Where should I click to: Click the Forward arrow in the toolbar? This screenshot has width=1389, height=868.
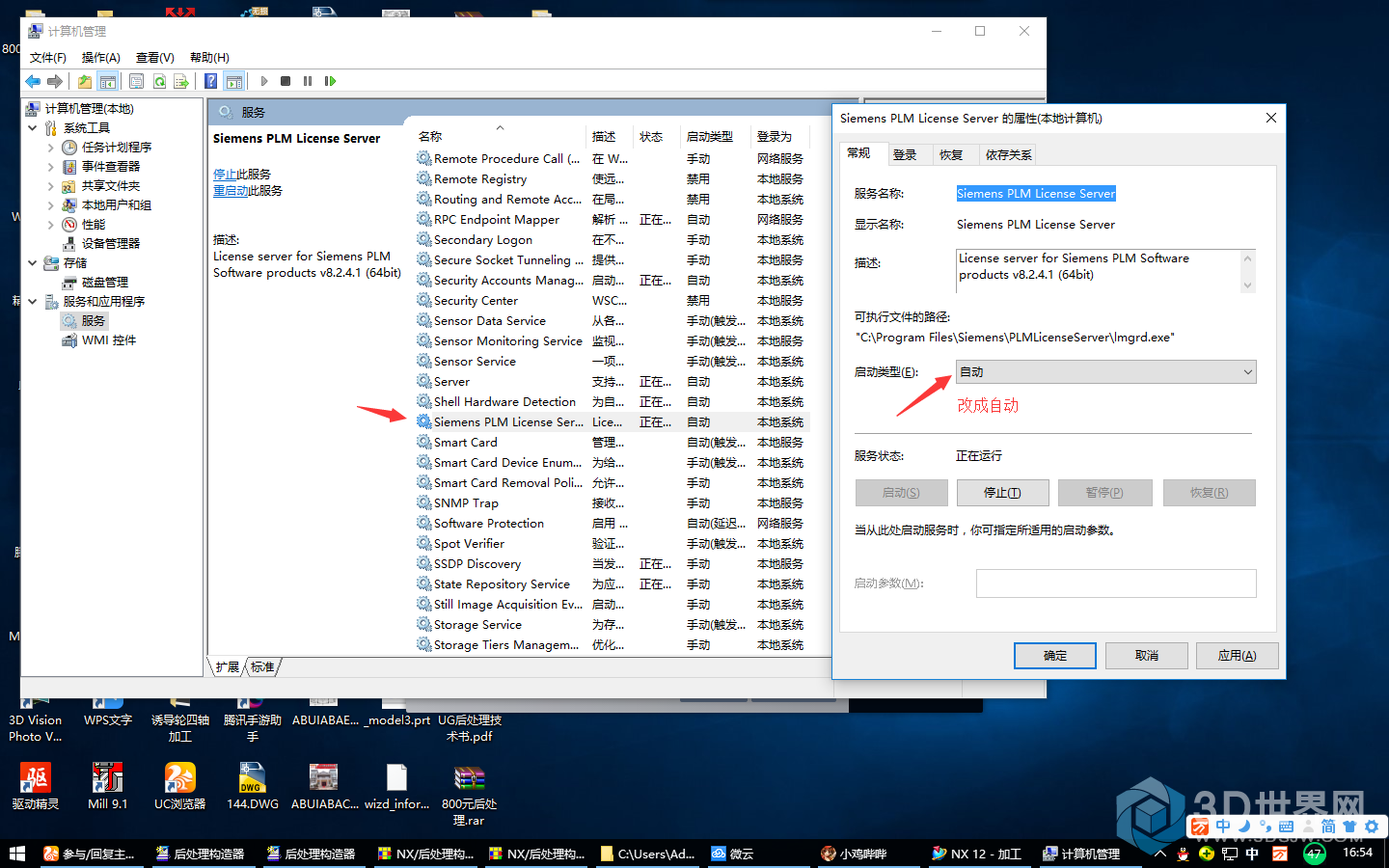click(x=55, y=82)
